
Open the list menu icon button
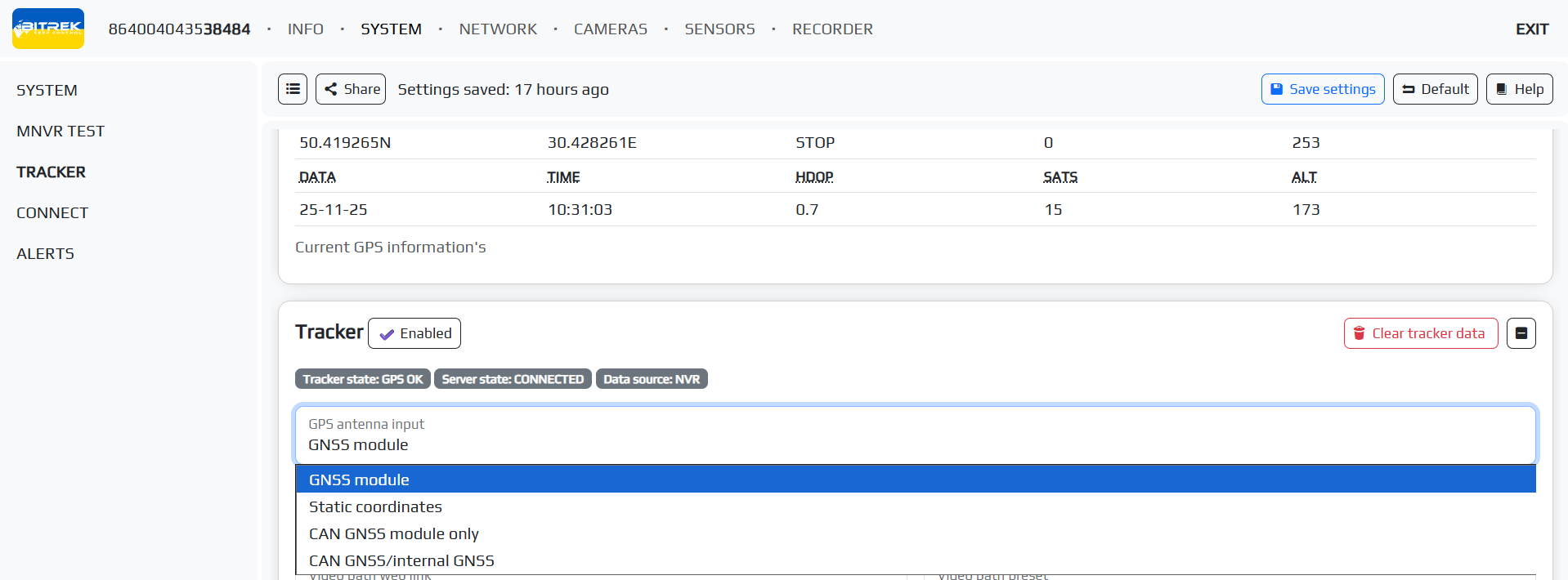[293, 89]
